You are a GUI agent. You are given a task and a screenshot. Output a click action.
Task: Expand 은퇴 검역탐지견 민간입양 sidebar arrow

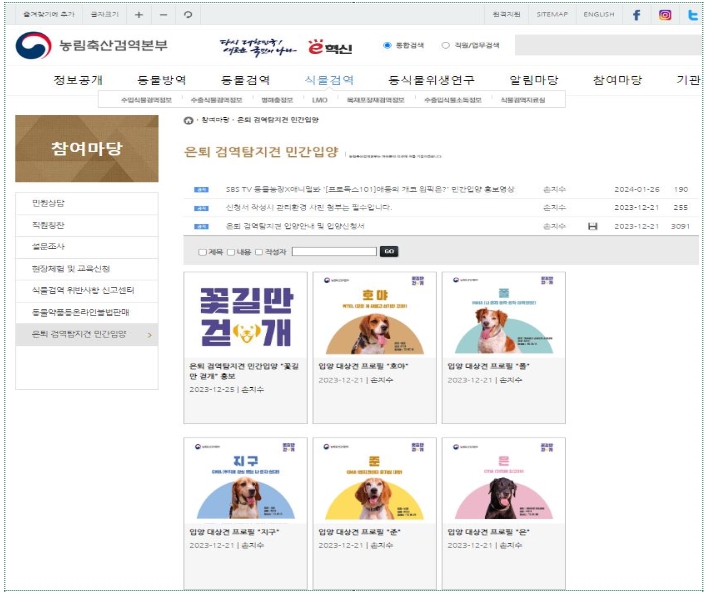click(x=150, y=334)
